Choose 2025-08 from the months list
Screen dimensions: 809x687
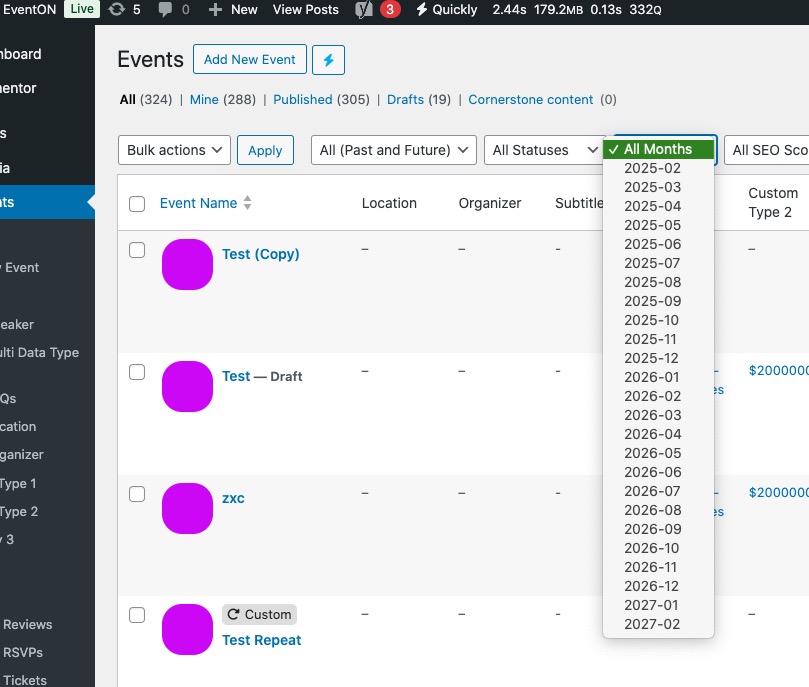pyautogui.click(x=652, y=282)
